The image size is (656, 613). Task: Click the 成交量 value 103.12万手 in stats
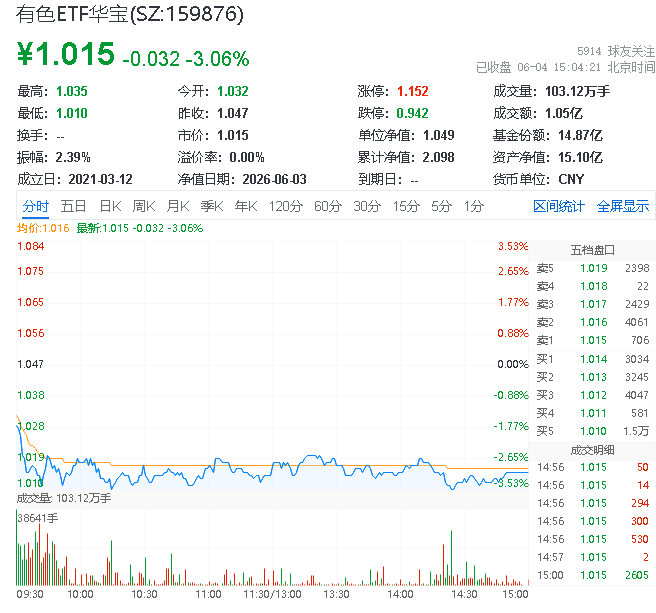(577, 91)
